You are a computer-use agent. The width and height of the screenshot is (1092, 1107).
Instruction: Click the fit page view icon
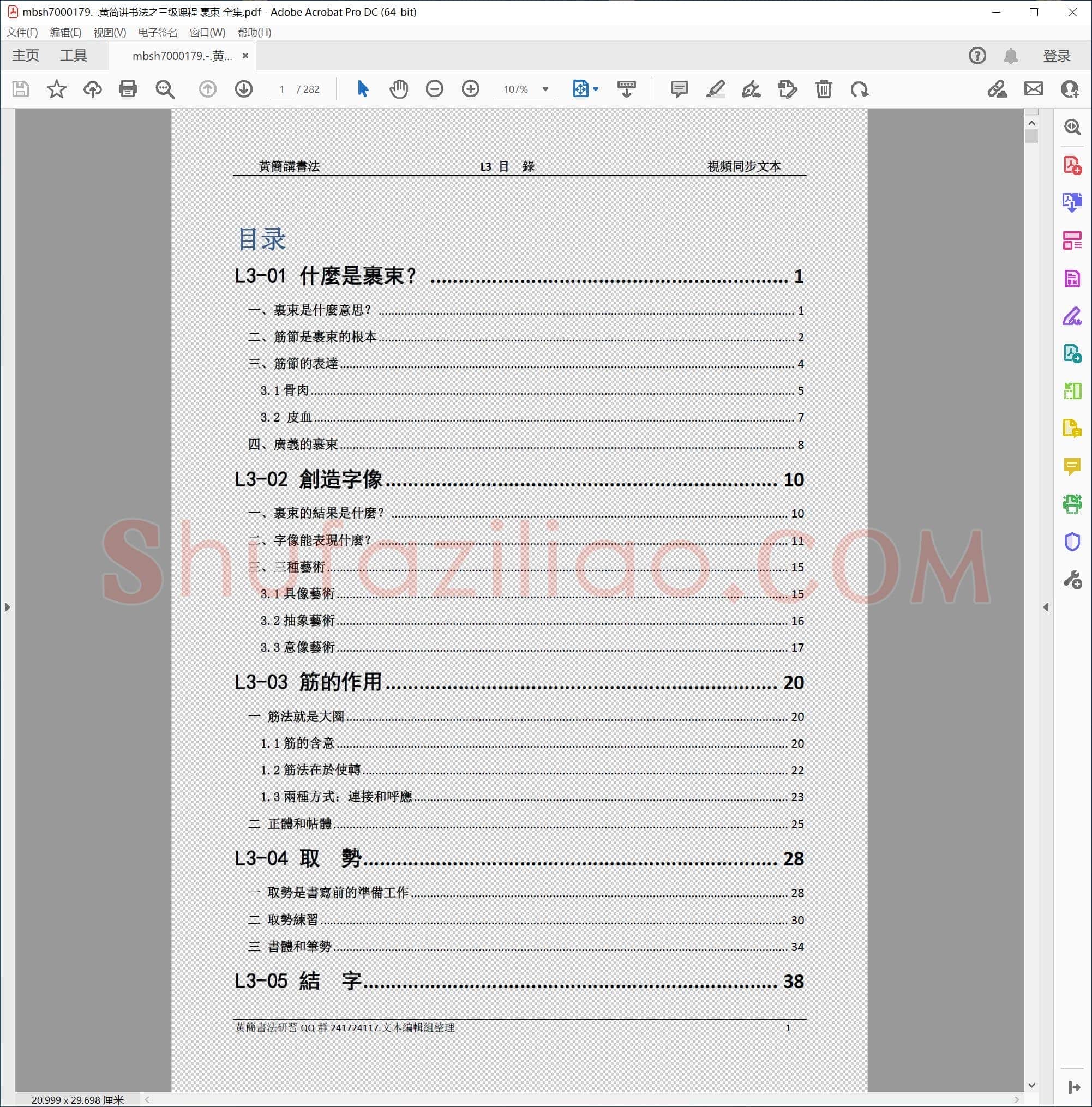pos(581,89)
